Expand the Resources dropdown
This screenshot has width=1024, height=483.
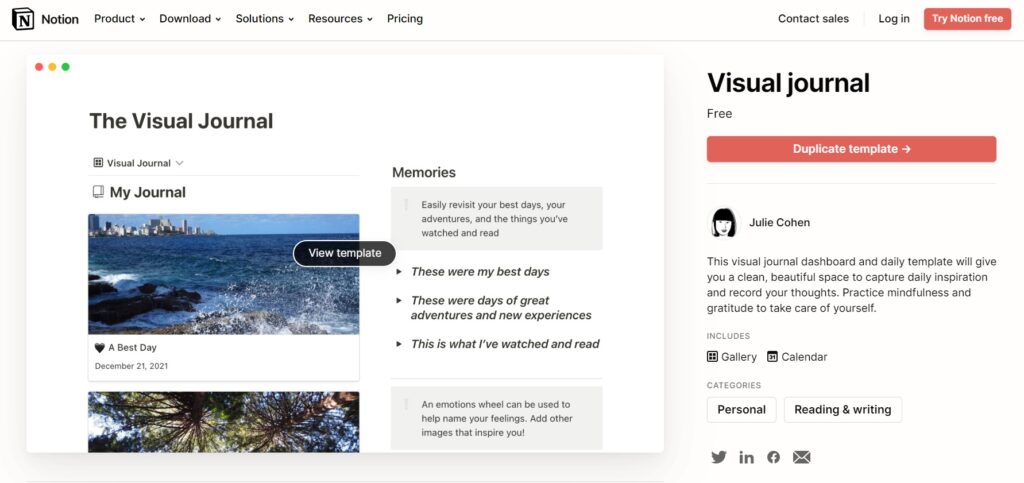[x=340, y=19]
